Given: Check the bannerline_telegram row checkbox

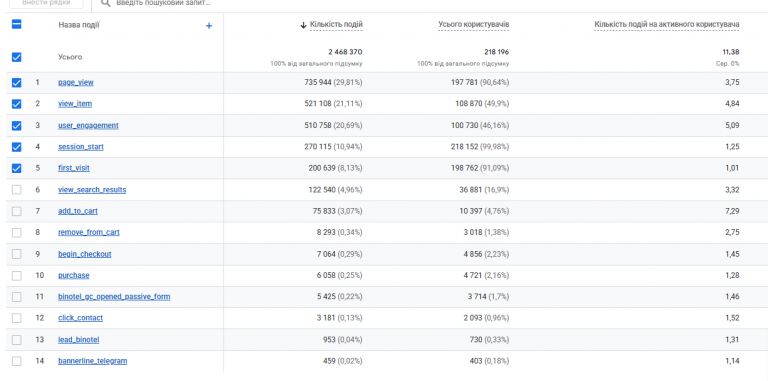Looking at the screenshot, I should 16,361.
